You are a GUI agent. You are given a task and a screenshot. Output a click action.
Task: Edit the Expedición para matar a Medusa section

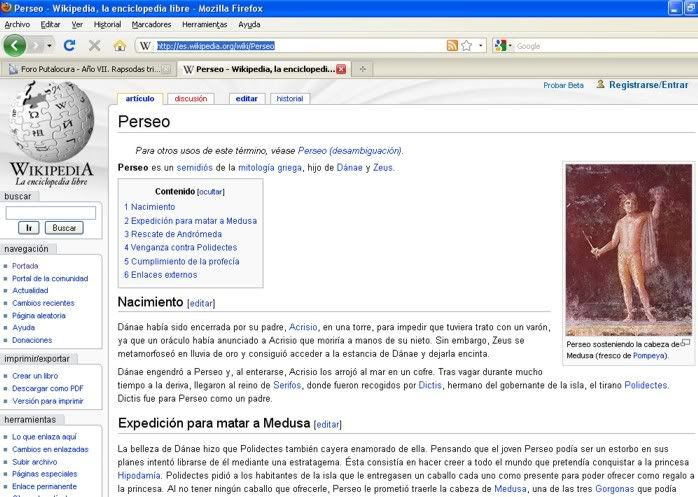[x=328, y=425]
